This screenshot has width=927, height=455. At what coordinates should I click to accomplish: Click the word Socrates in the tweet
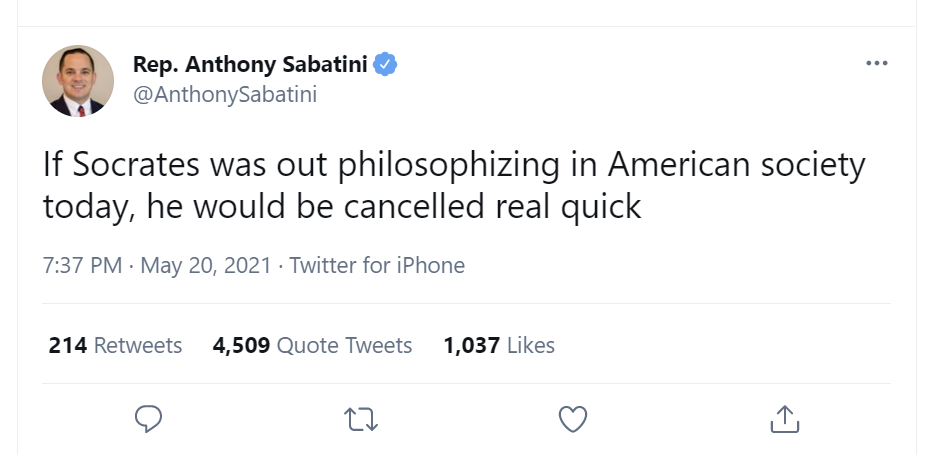pos(134,164)
